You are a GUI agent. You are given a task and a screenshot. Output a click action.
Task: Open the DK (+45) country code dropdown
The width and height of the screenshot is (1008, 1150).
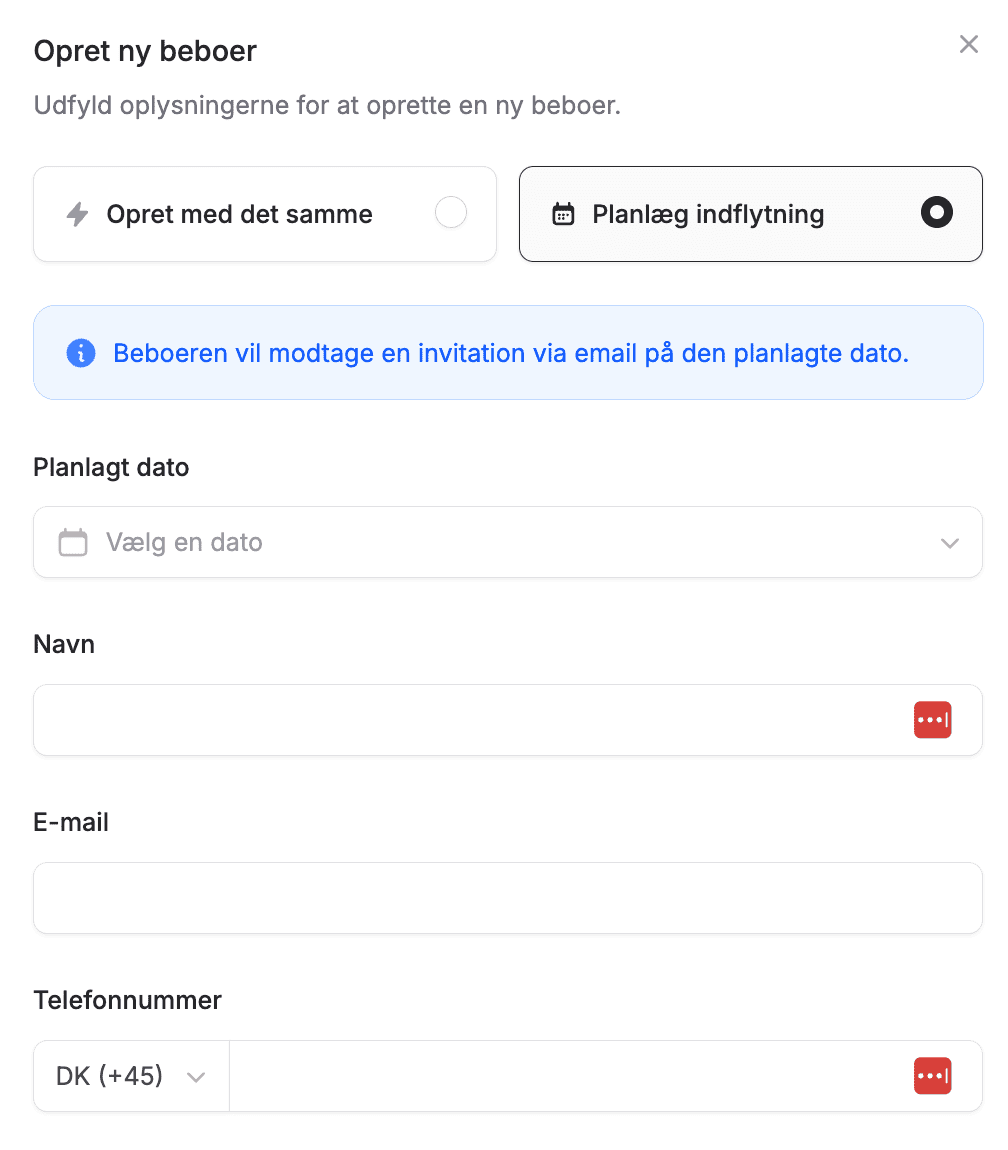tap(130, 1076)
